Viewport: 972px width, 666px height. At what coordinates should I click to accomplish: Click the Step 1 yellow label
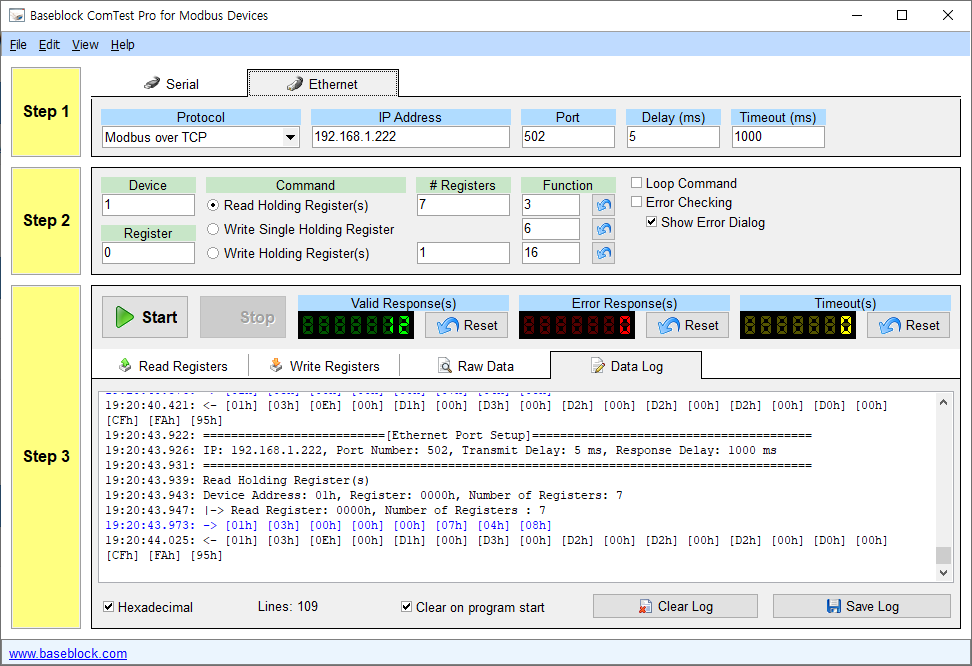pos(46,112)
